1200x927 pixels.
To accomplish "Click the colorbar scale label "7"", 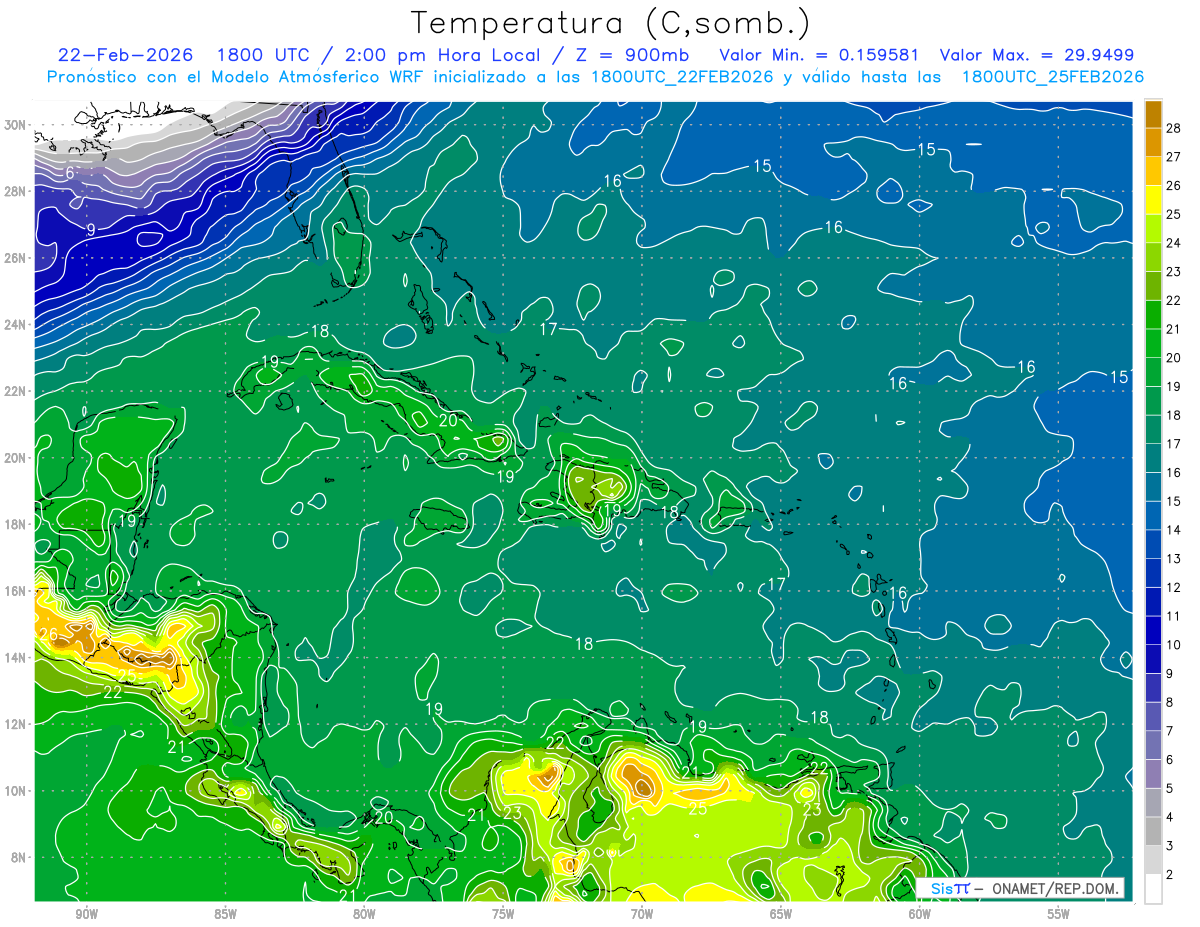I will (x=1170, y=731).
